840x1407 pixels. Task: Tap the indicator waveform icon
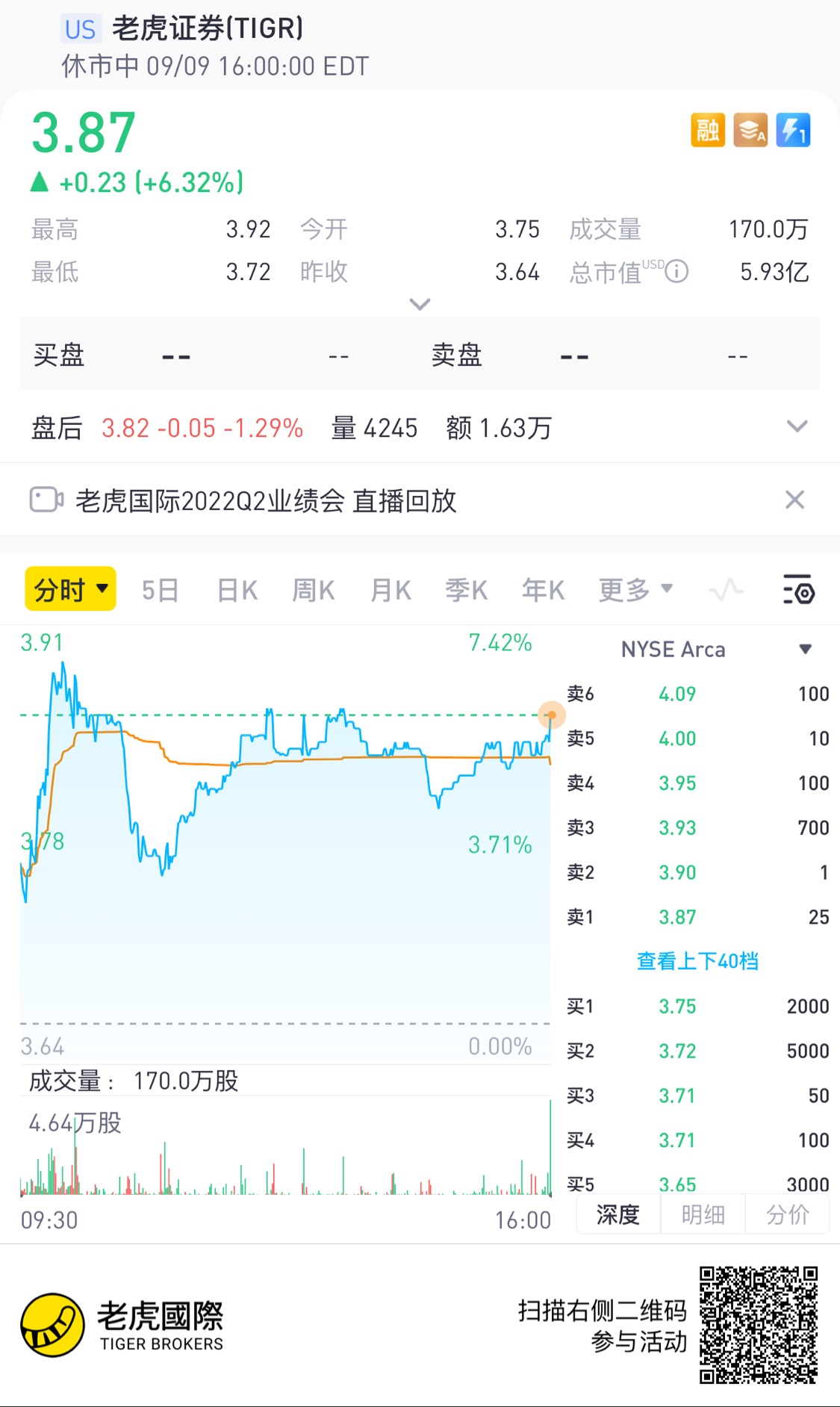[x=726, y=590]
